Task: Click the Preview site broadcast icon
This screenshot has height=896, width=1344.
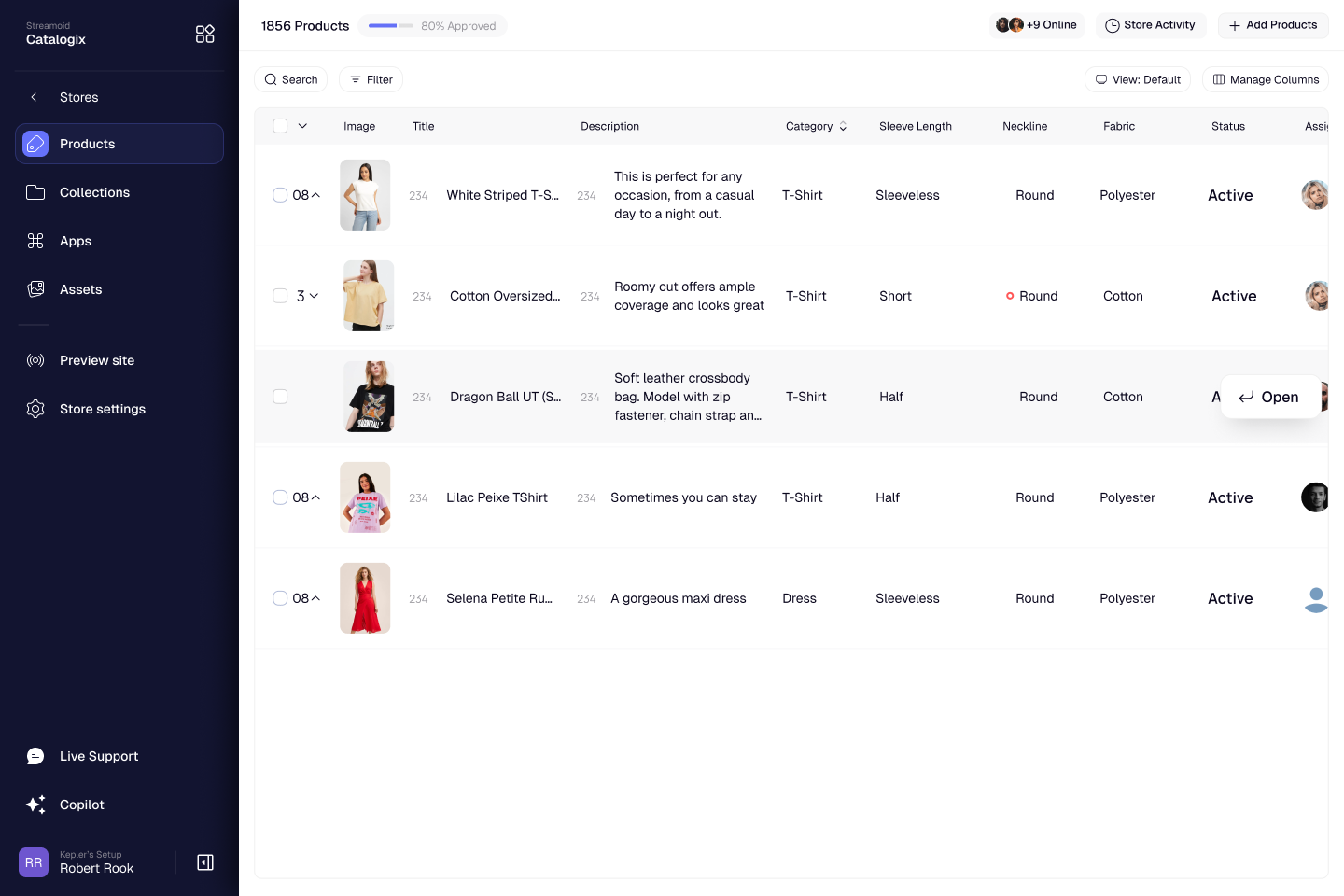Action: (x=35, y=360)
